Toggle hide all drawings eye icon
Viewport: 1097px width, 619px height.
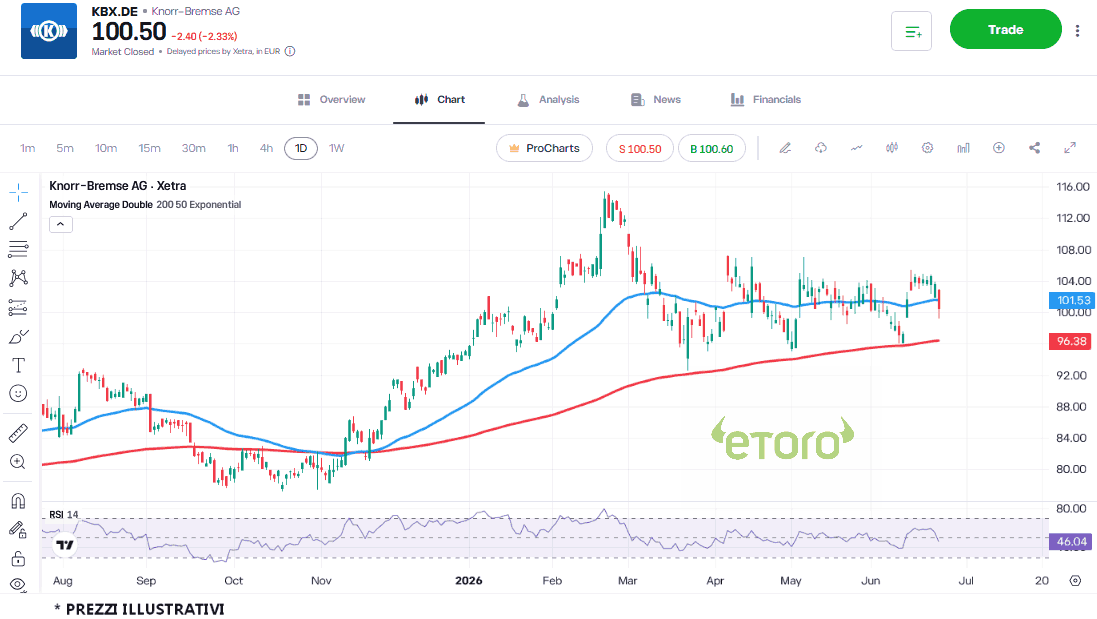[18, 585]
